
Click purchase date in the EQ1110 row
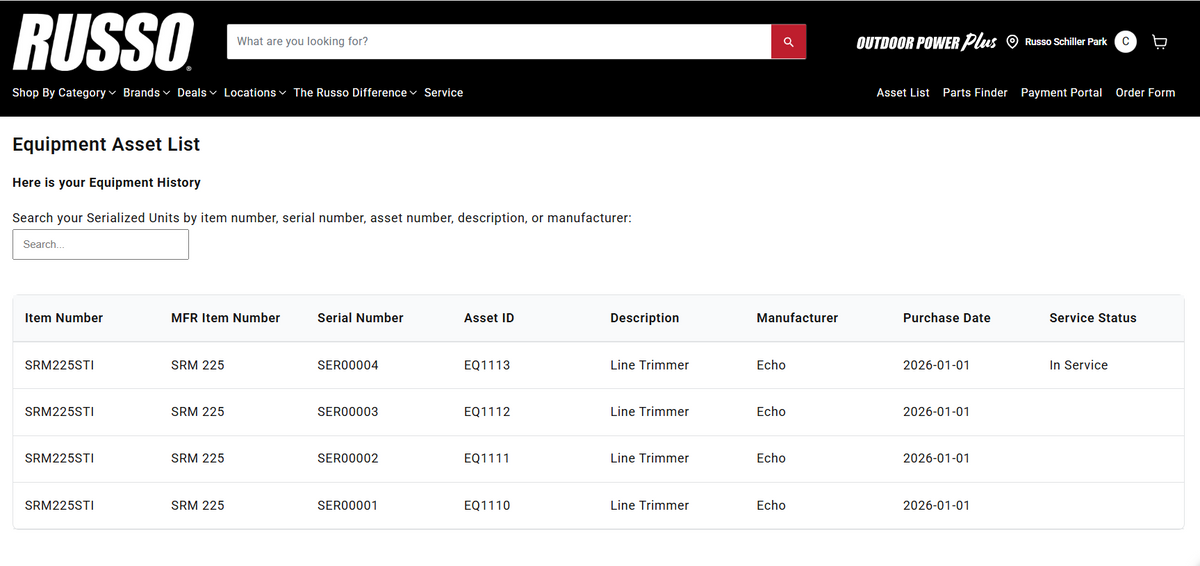point(936,505)
